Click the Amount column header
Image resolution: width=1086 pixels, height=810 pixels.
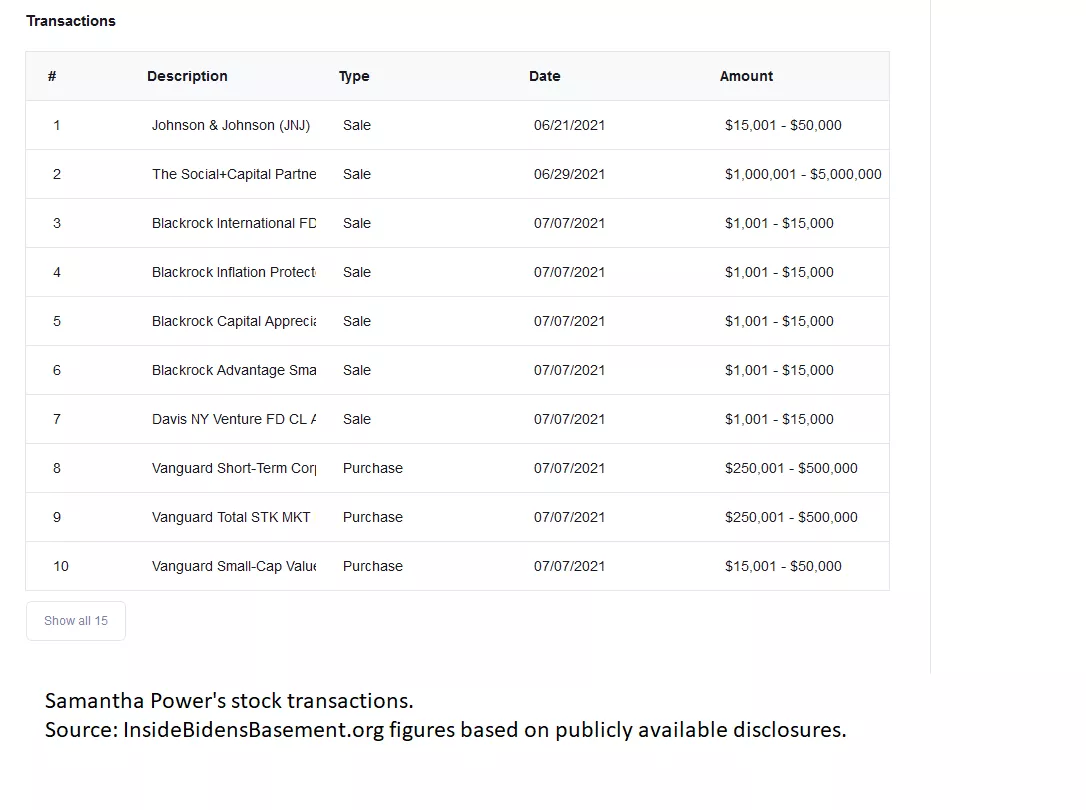coord(746,76)
